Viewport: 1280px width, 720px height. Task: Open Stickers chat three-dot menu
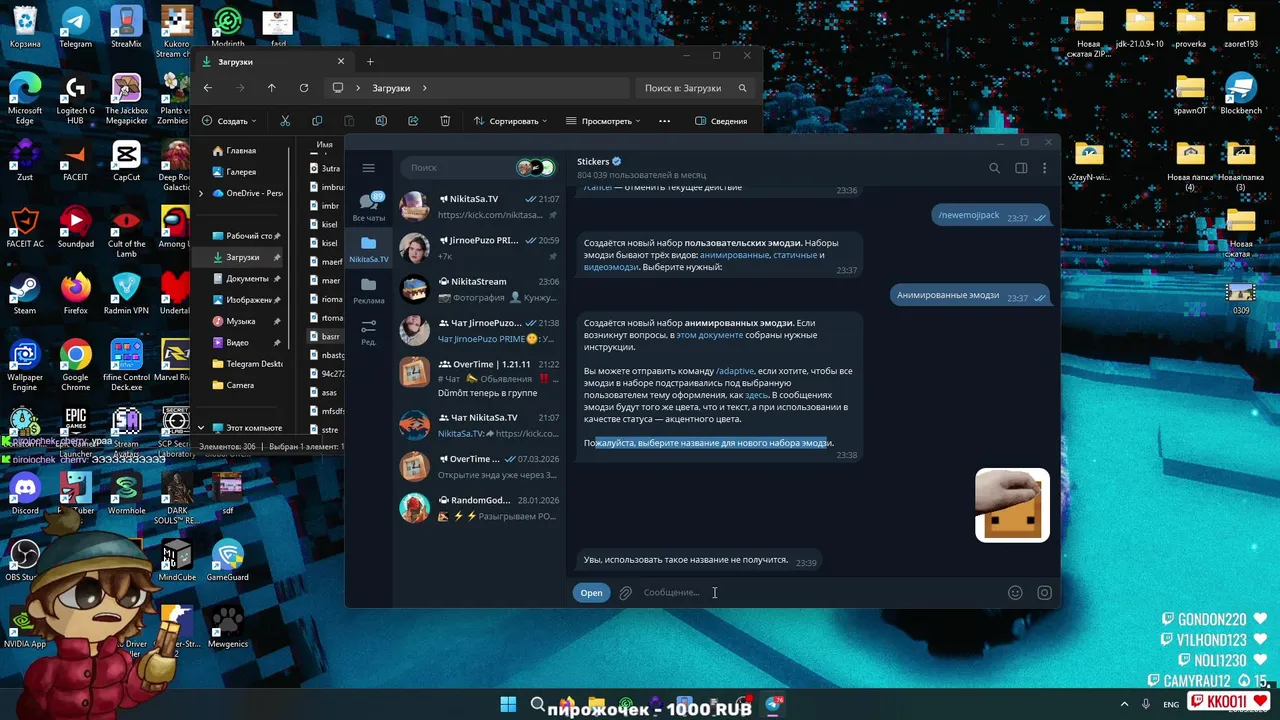click(1044, 168)
